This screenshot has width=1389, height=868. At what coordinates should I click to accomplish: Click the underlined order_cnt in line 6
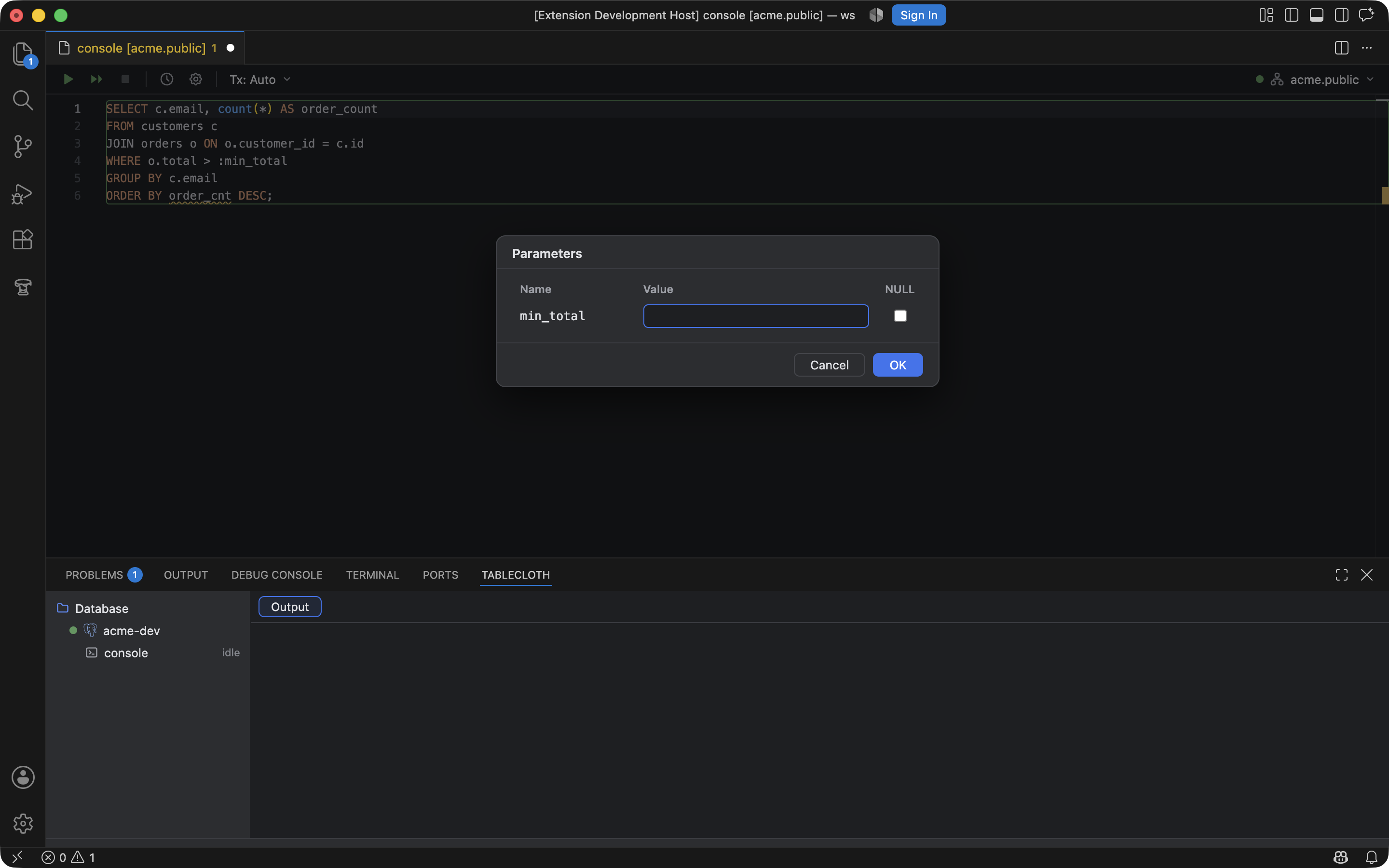coord(200,196)
